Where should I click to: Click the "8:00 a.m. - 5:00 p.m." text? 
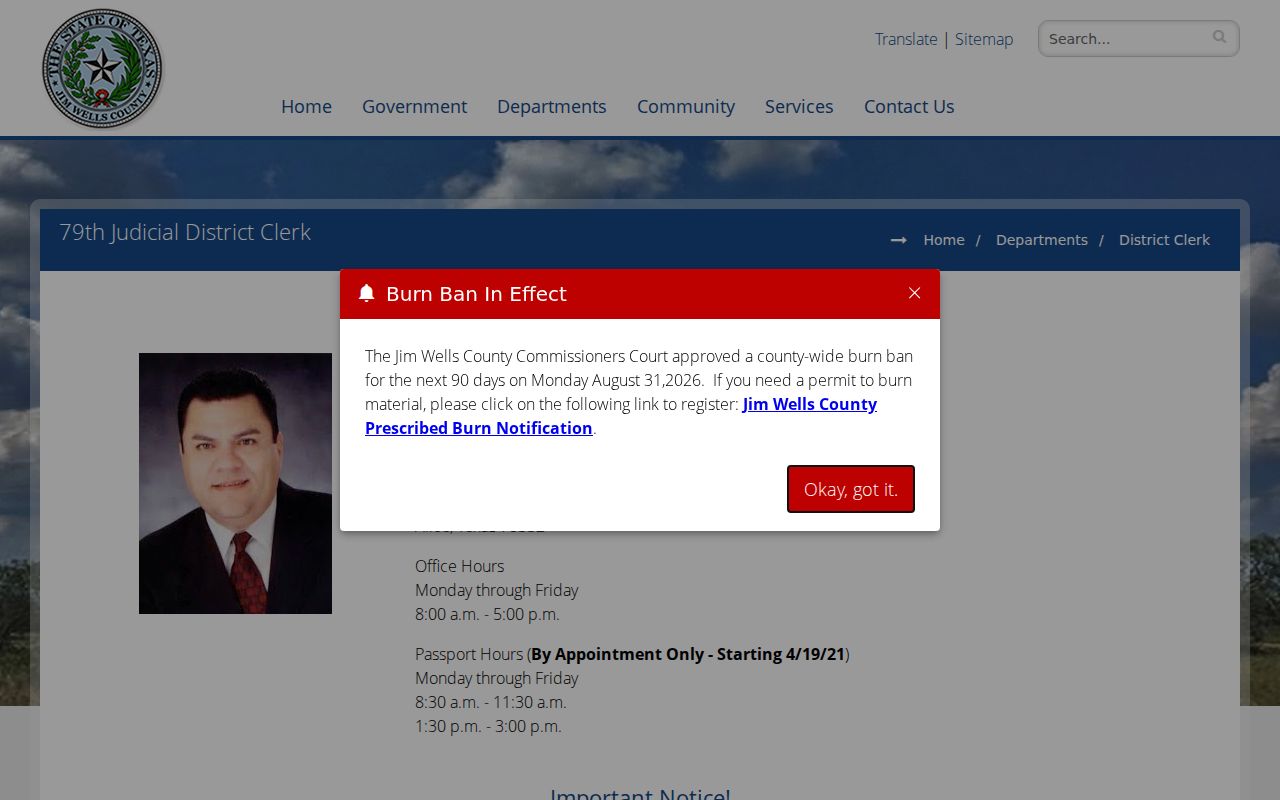tap(487, 614)
